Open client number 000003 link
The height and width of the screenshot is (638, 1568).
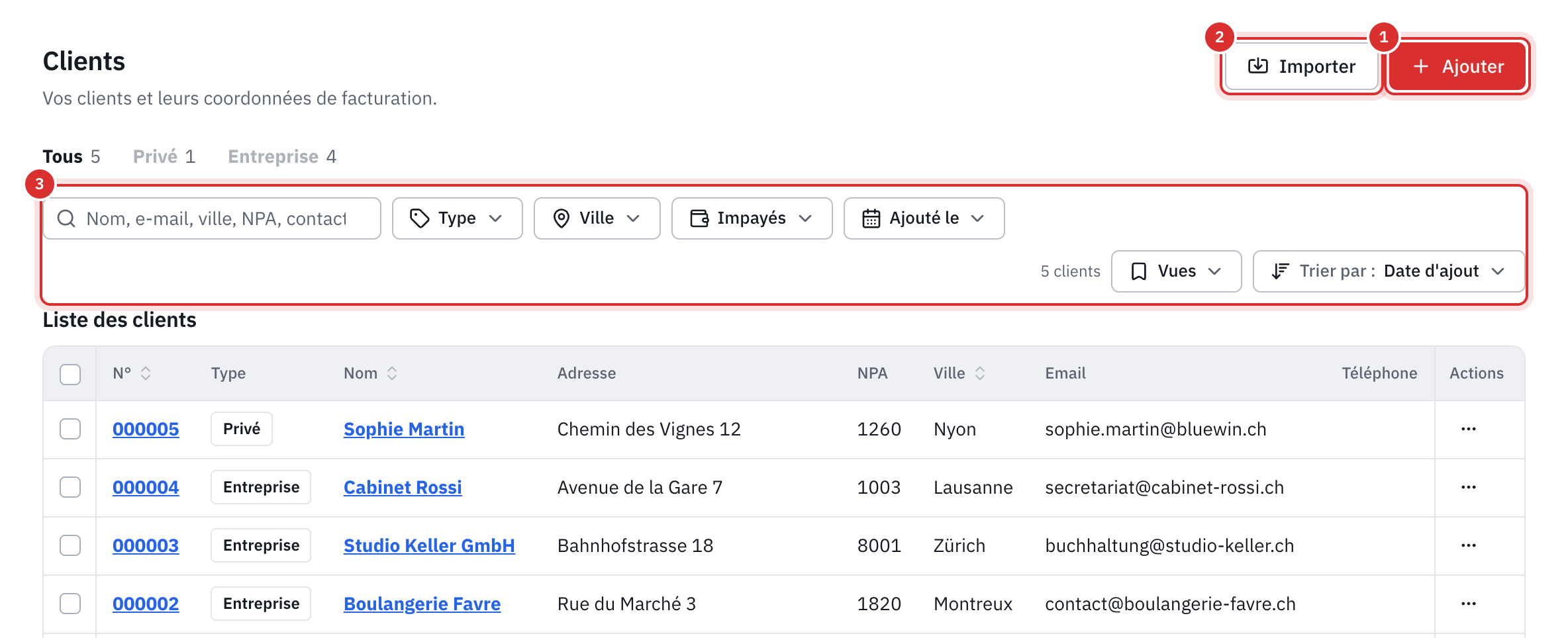[x=146, y=545]
